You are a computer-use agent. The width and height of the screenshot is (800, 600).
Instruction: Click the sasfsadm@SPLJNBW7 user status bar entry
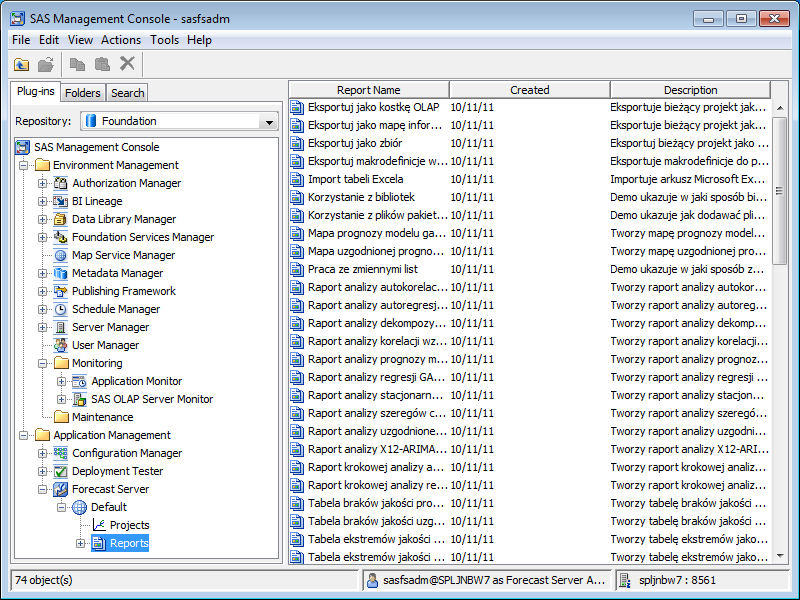point(487,580)
